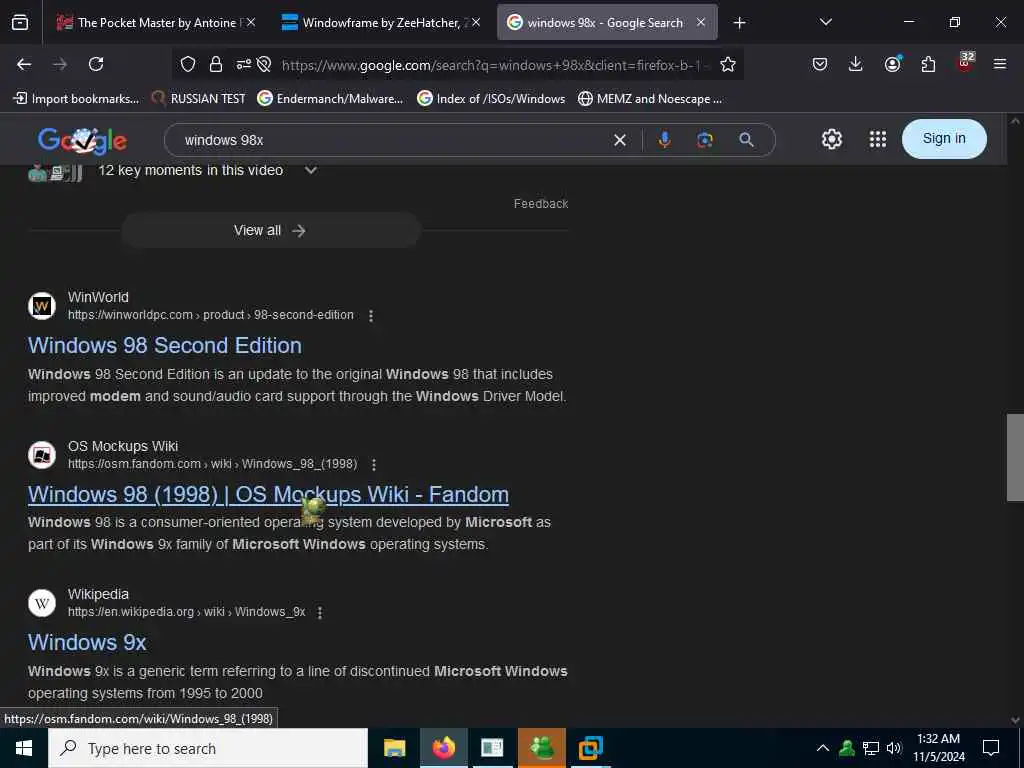The height and width of the screenshot is (768, 1024).
Task: Open Firefox account menu
Action: tap(893, 64)
